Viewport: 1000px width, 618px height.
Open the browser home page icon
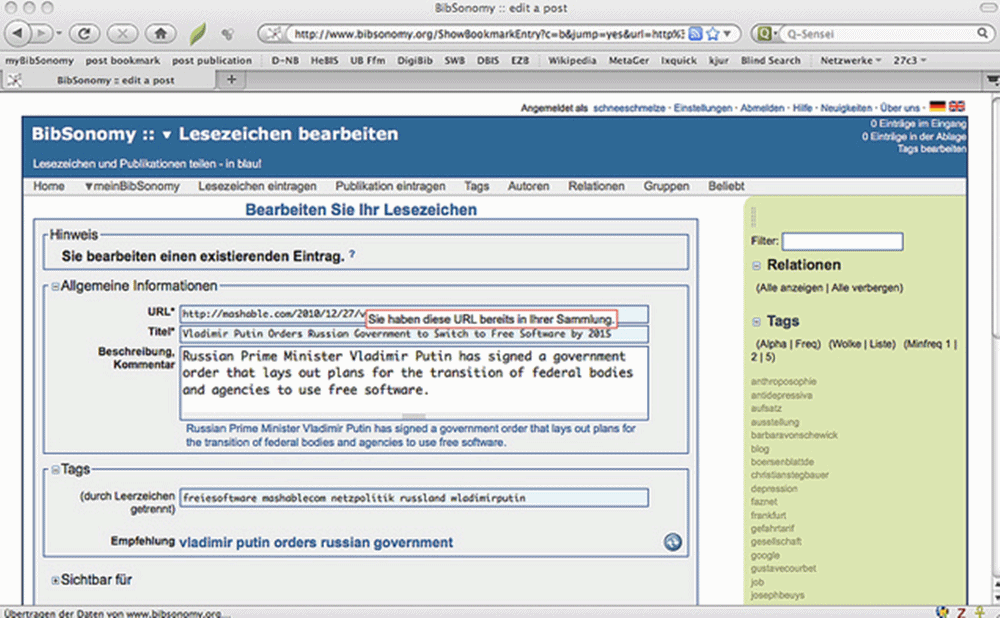pyautogui.click(x=161, y=33)
